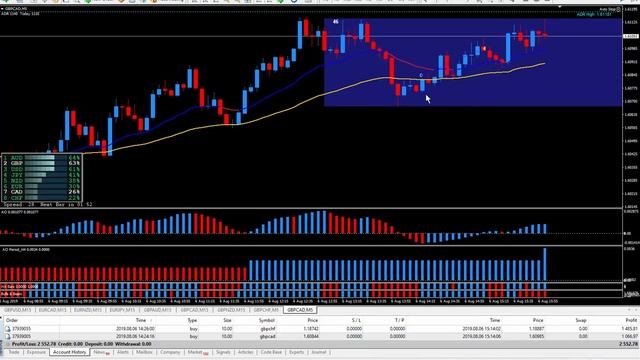
Task: Click the profit value 1 485.81
Action: click(629, 329)
